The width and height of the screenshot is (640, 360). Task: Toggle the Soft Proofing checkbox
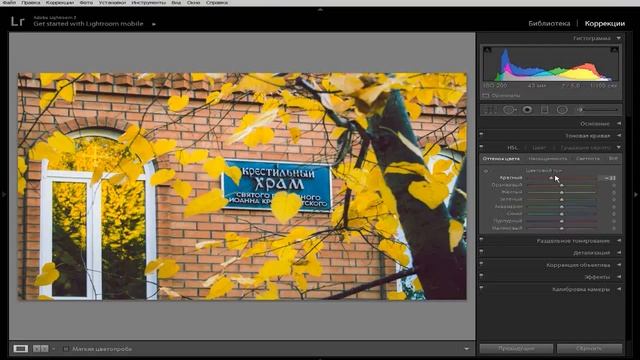(x=66, y=349)
